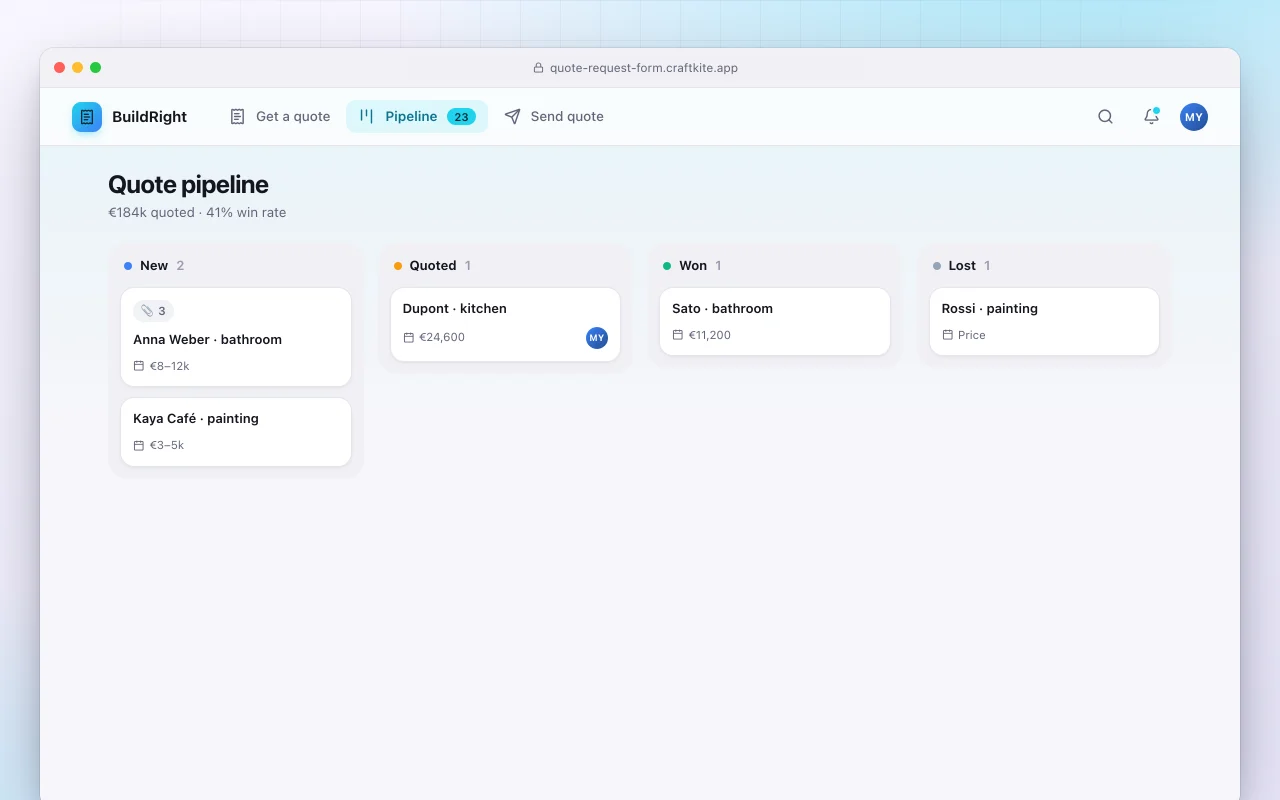
Task: Click the New column header
Action: pos(154,266)
